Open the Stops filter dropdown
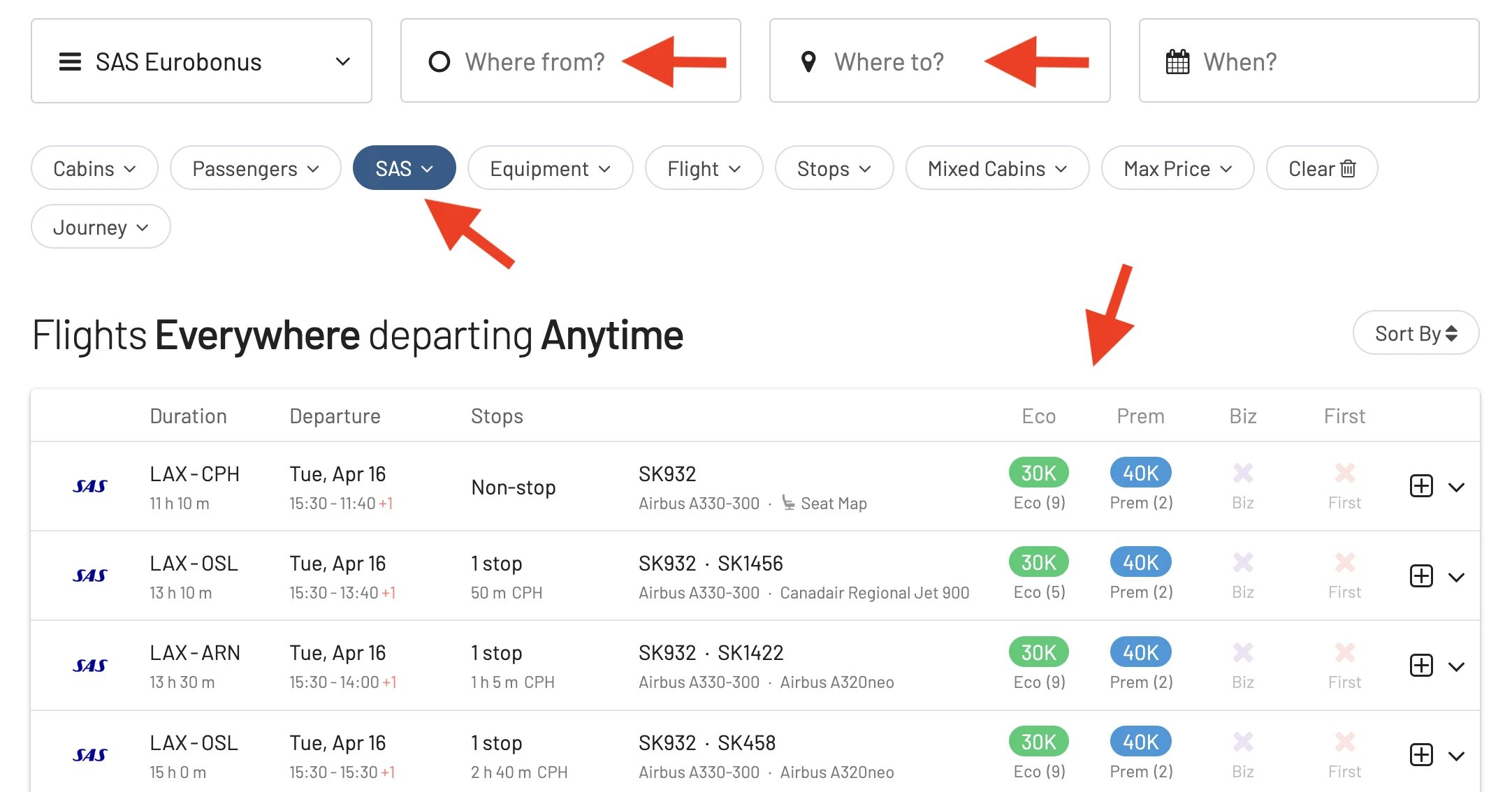This screenshot has height=792, width=1512. [x=834, y=168]
